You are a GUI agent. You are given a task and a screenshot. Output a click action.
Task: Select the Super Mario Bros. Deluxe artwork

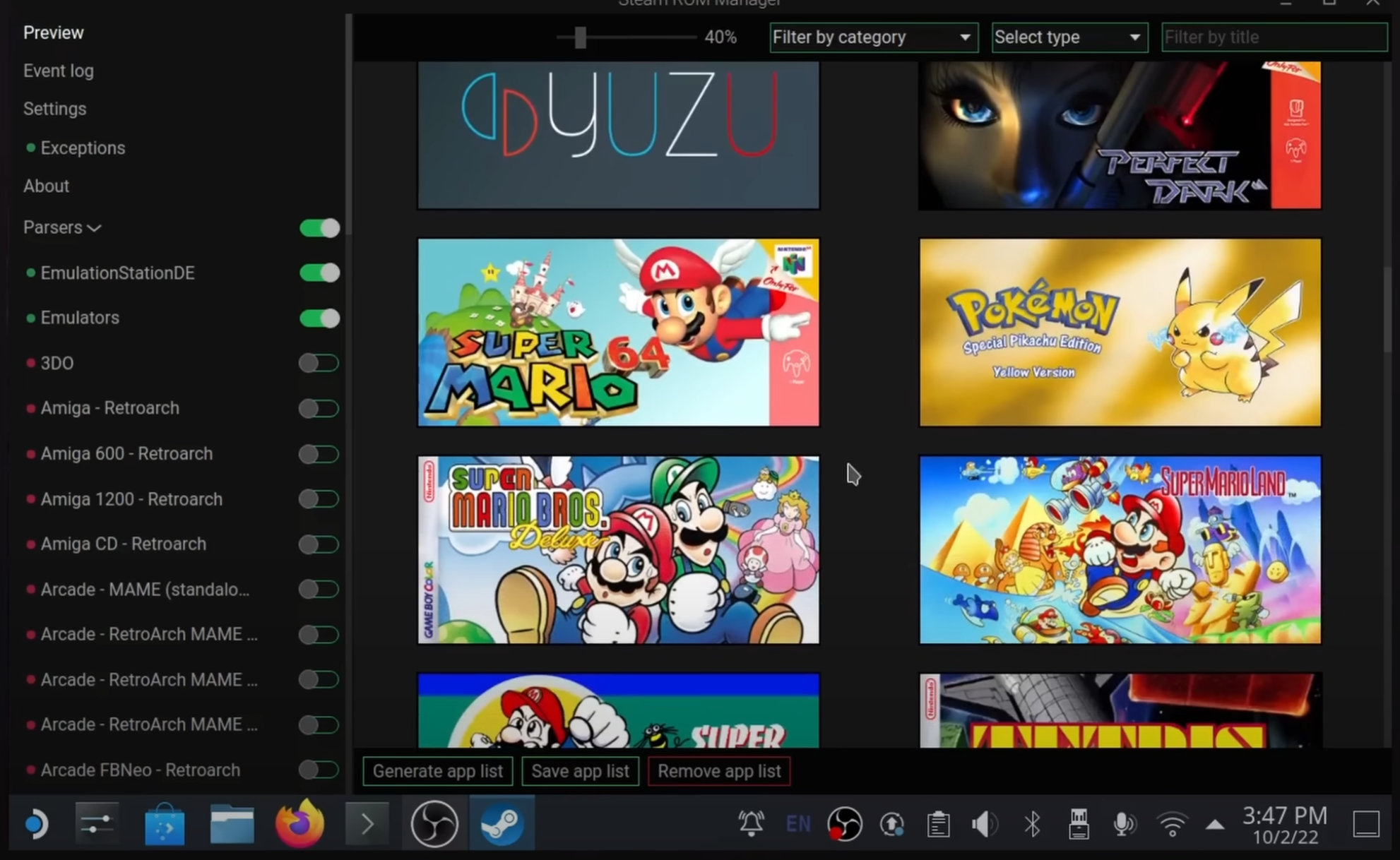point(619,549)
